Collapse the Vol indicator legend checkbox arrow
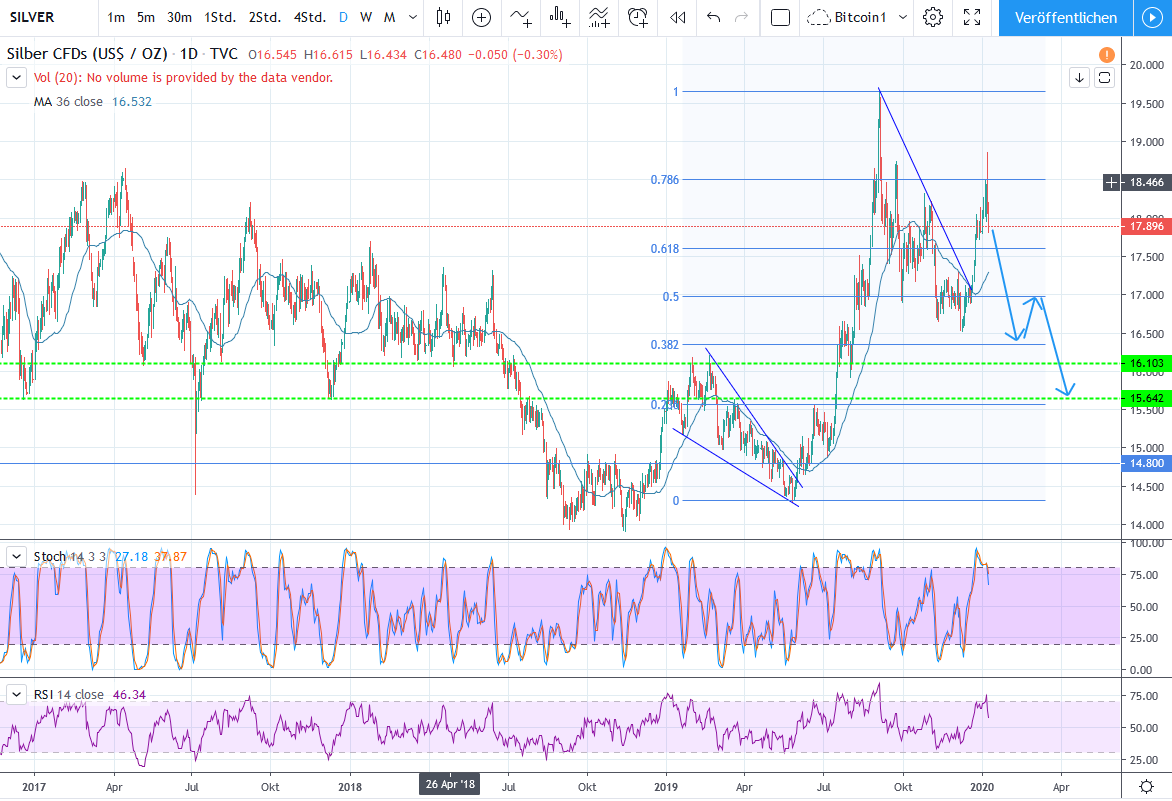 (x=17, y=77)
